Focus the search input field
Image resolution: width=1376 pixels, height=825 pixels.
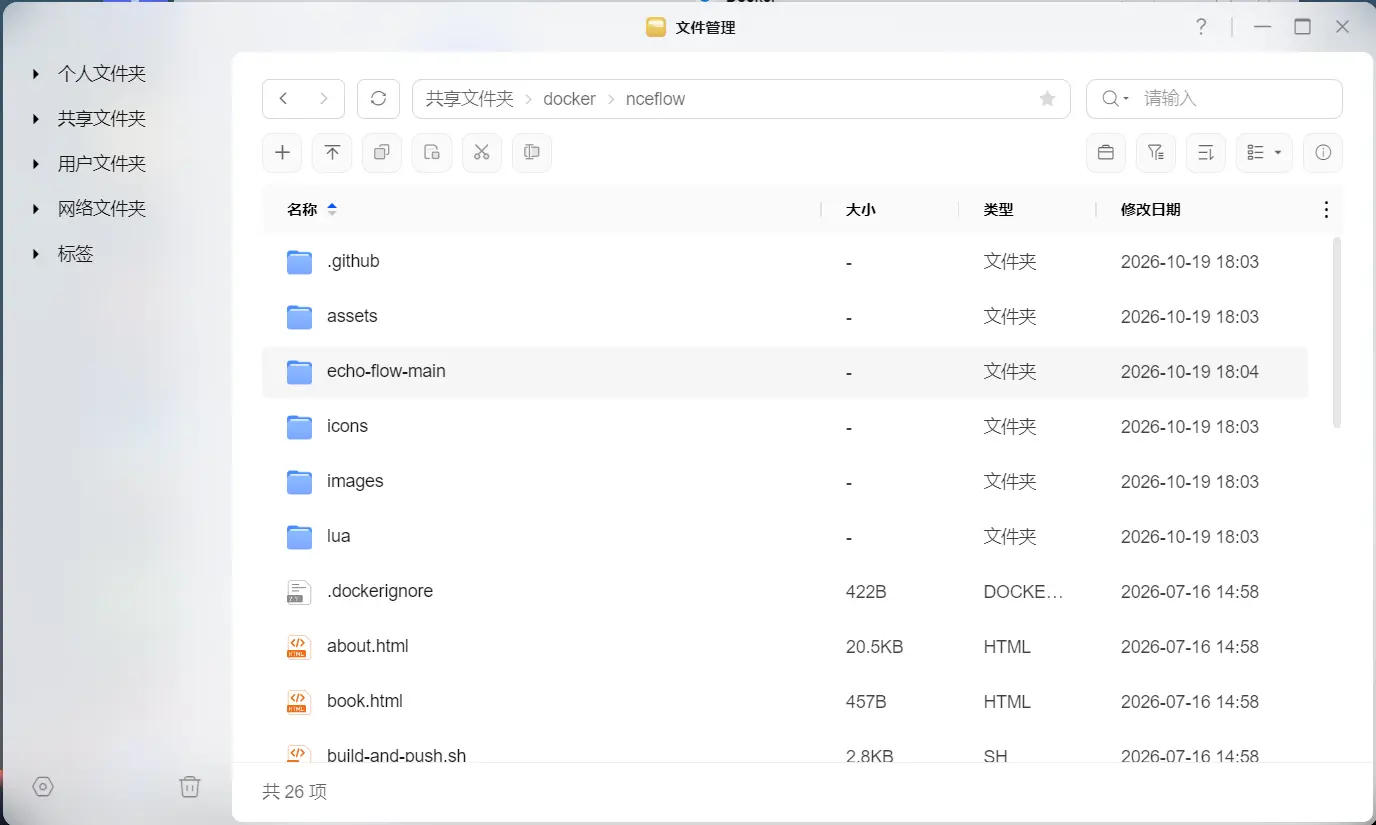click(1237, 99)
